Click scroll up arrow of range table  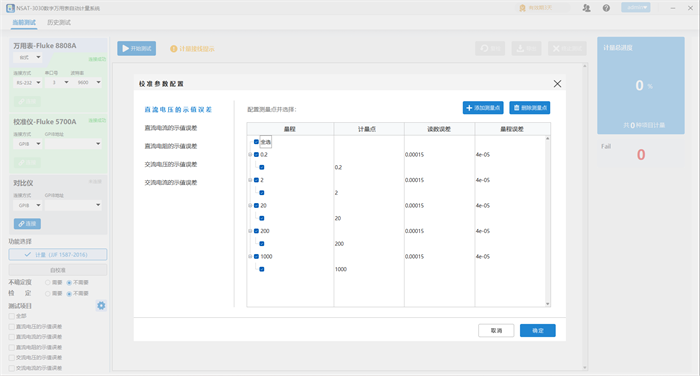547,139
